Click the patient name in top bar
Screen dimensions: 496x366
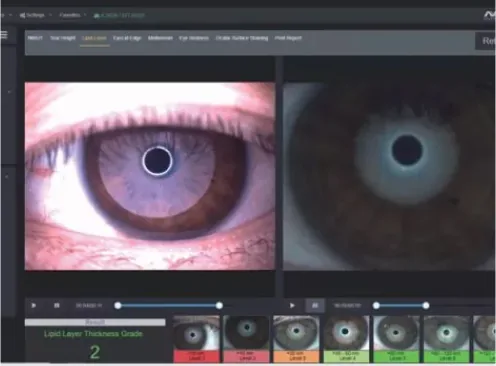[119, 15]
